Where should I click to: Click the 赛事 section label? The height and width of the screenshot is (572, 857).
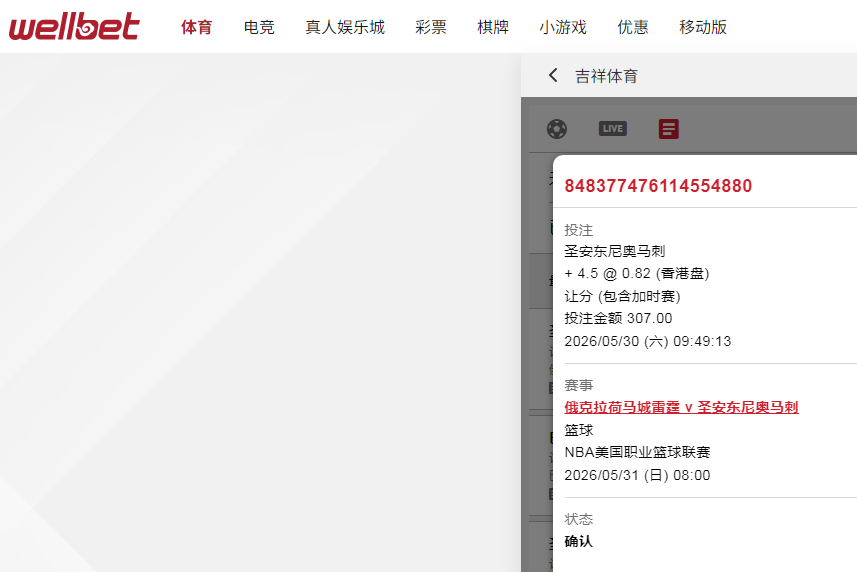pos(579,385)
